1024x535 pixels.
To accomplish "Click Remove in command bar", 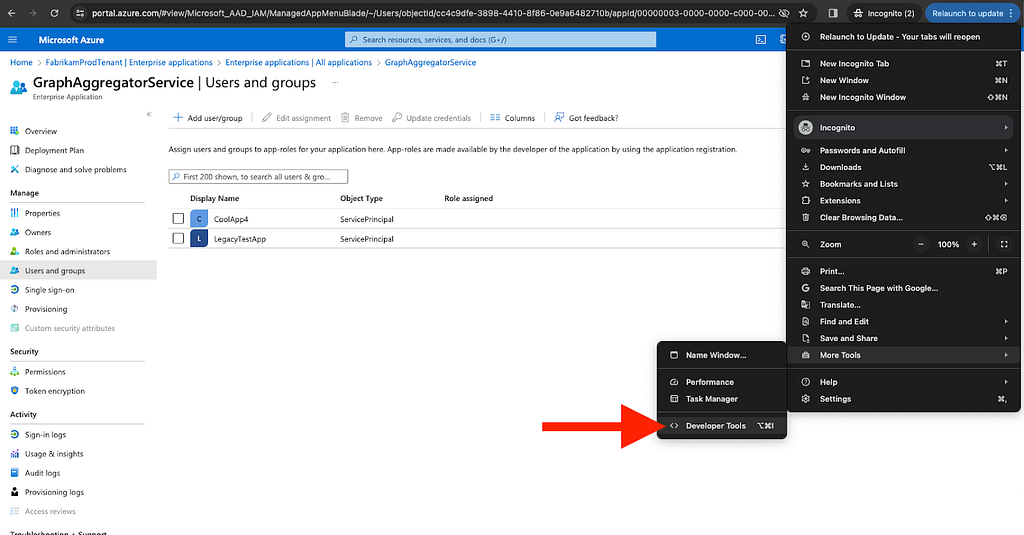I will coord(362,118).
